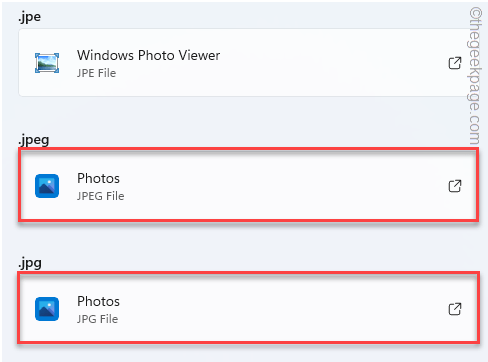Click the .jpe extension heading
The image size is (488, 362).
(30, 17)
